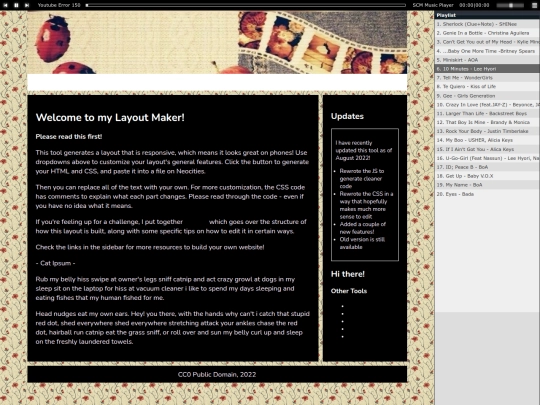Click 'Old version is still available' item
Screen dimensions: 540x405
tap(362, 243)
